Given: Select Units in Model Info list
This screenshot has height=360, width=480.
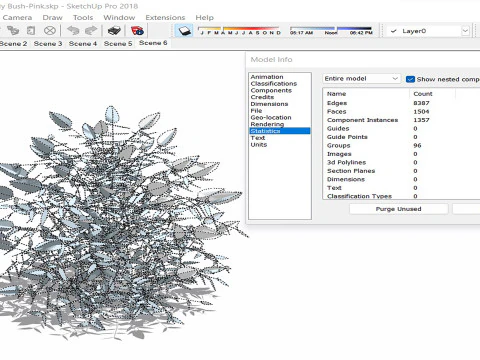Looking at the screenshot, I should pyautogui.click(x=259, y=145).
